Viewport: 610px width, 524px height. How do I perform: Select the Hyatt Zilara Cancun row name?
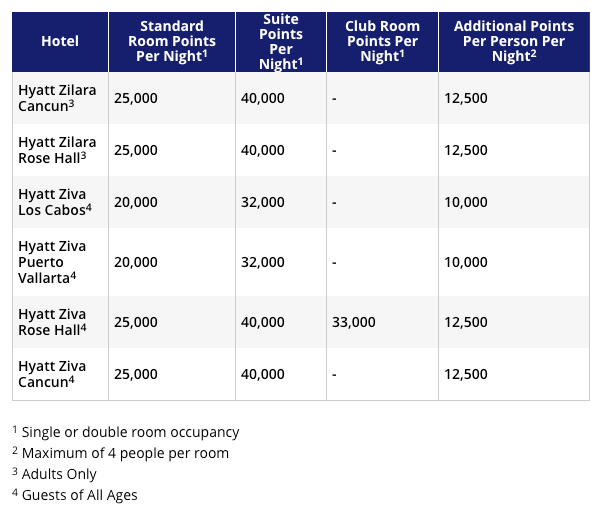[57, 98]
